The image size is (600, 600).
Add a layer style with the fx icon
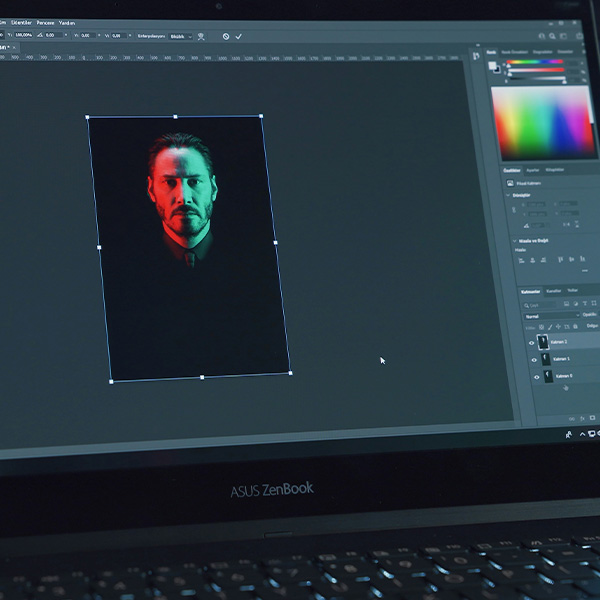tap(582, 419)
